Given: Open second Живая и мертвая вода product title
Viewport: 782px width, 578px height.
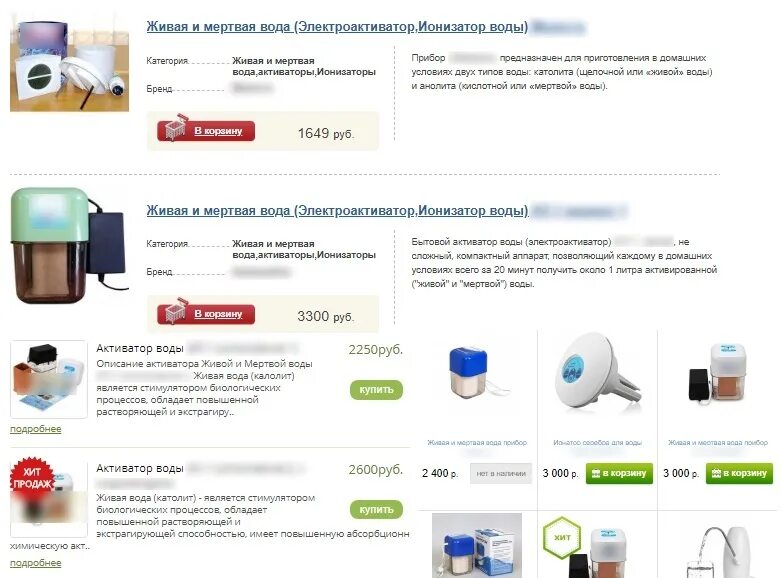Looking at the screenshot, I should click(337, 210).
